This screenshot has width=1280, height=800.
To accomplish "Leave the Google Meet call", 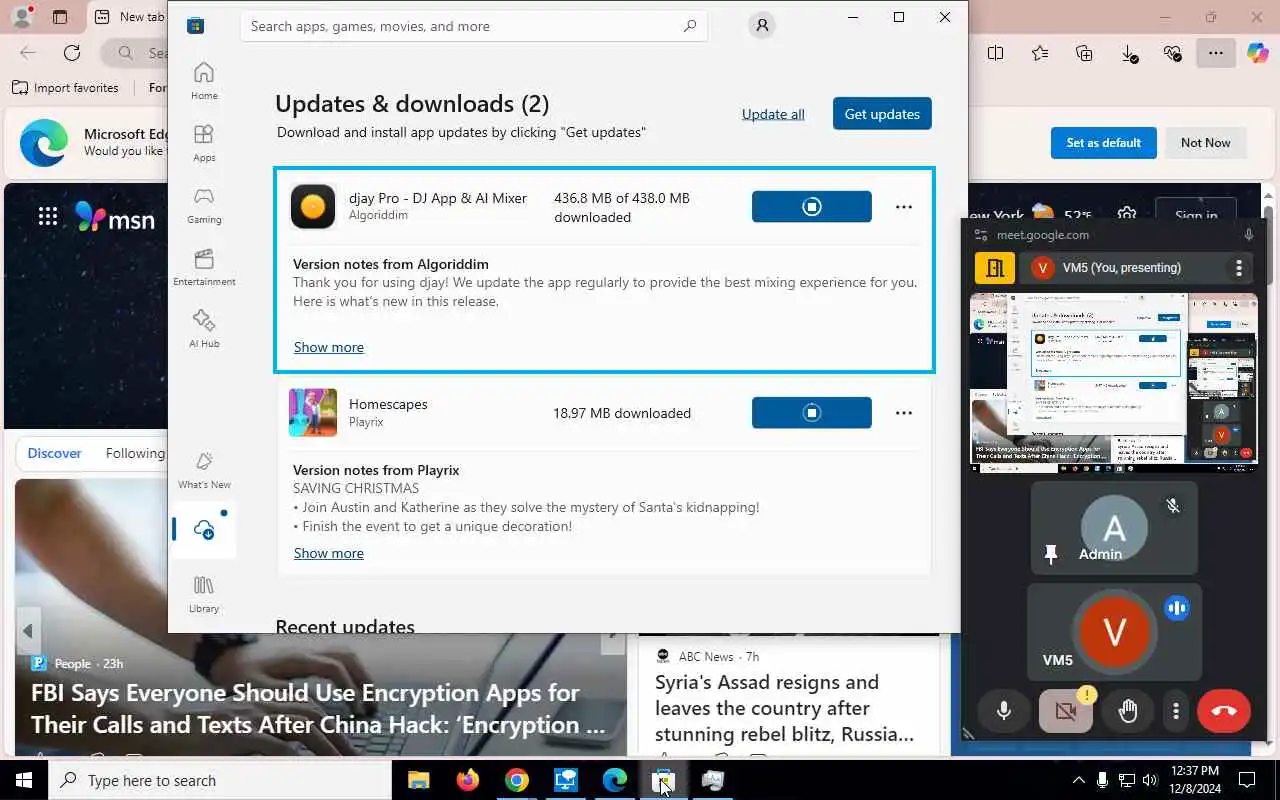I will tap(1224, 711).
